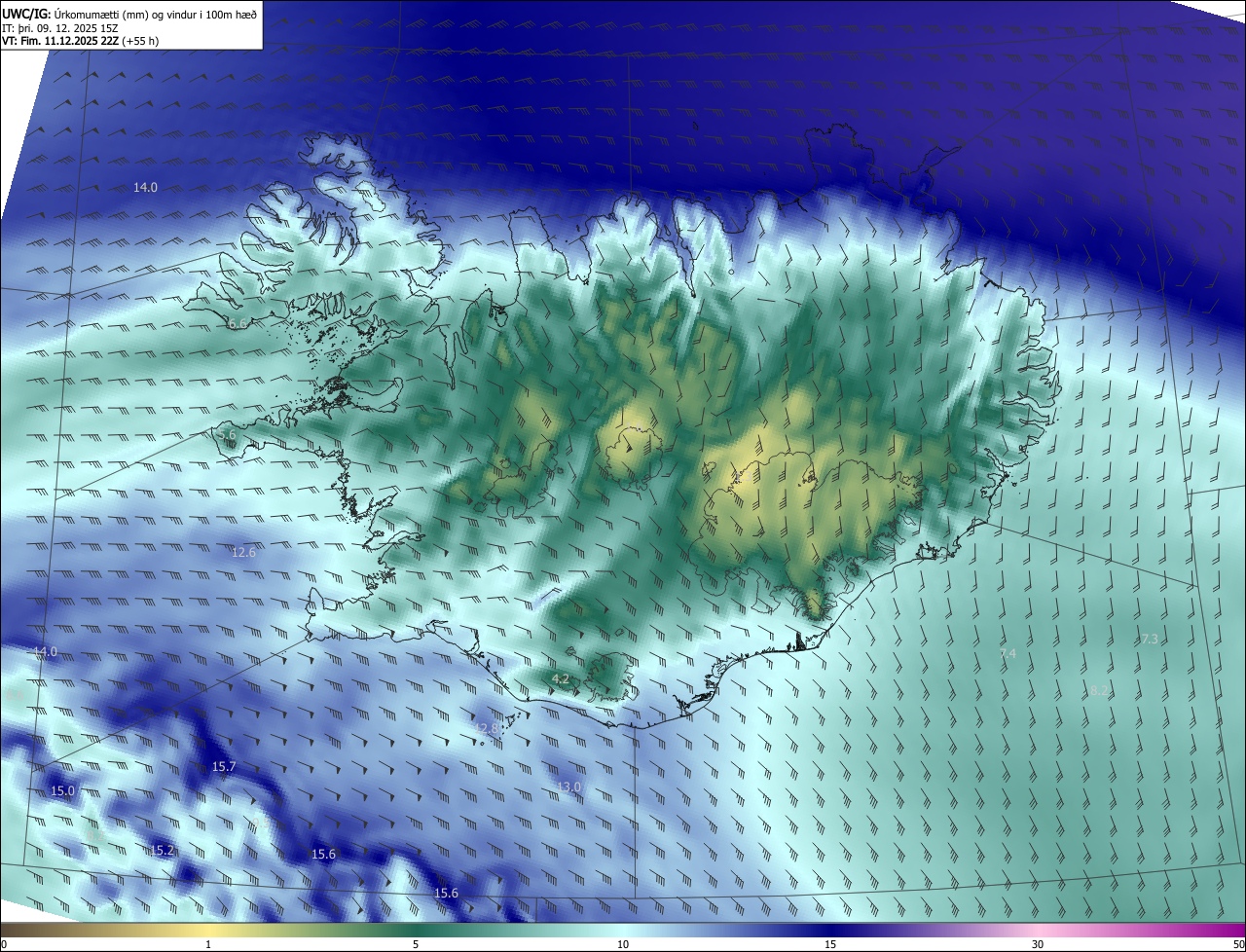Image resolution: width=1246 pixels, height=952 pixels.
Task: Click the color scale tick label 5
Action: pyautogui.click(x=416, y=944)
